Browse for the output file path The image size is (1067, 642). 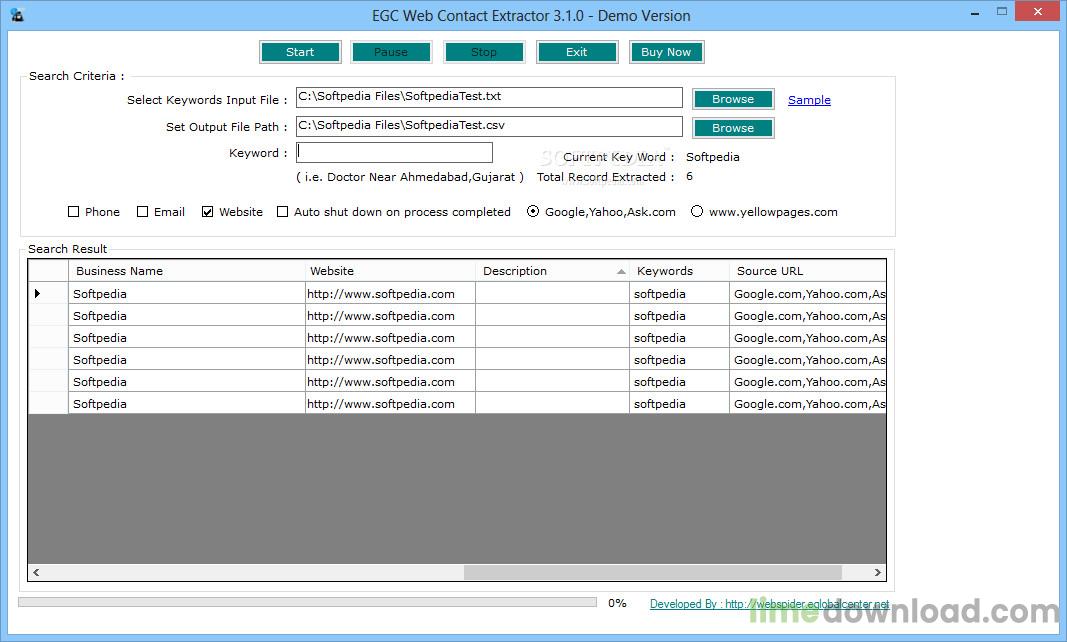[733, 127]
